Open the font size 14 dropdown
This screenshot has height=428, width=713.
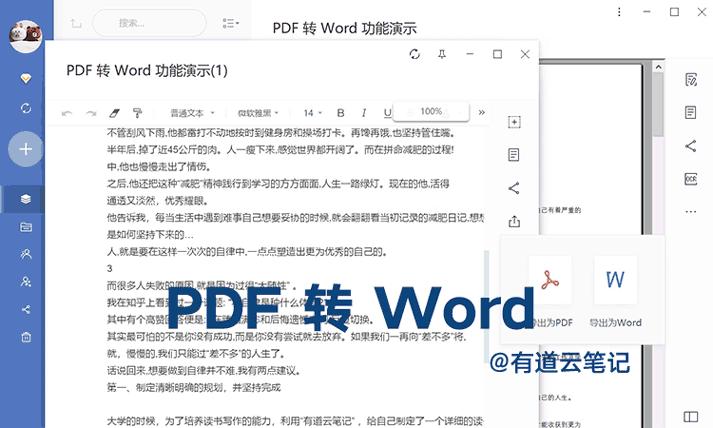click(x=312, y=113)
